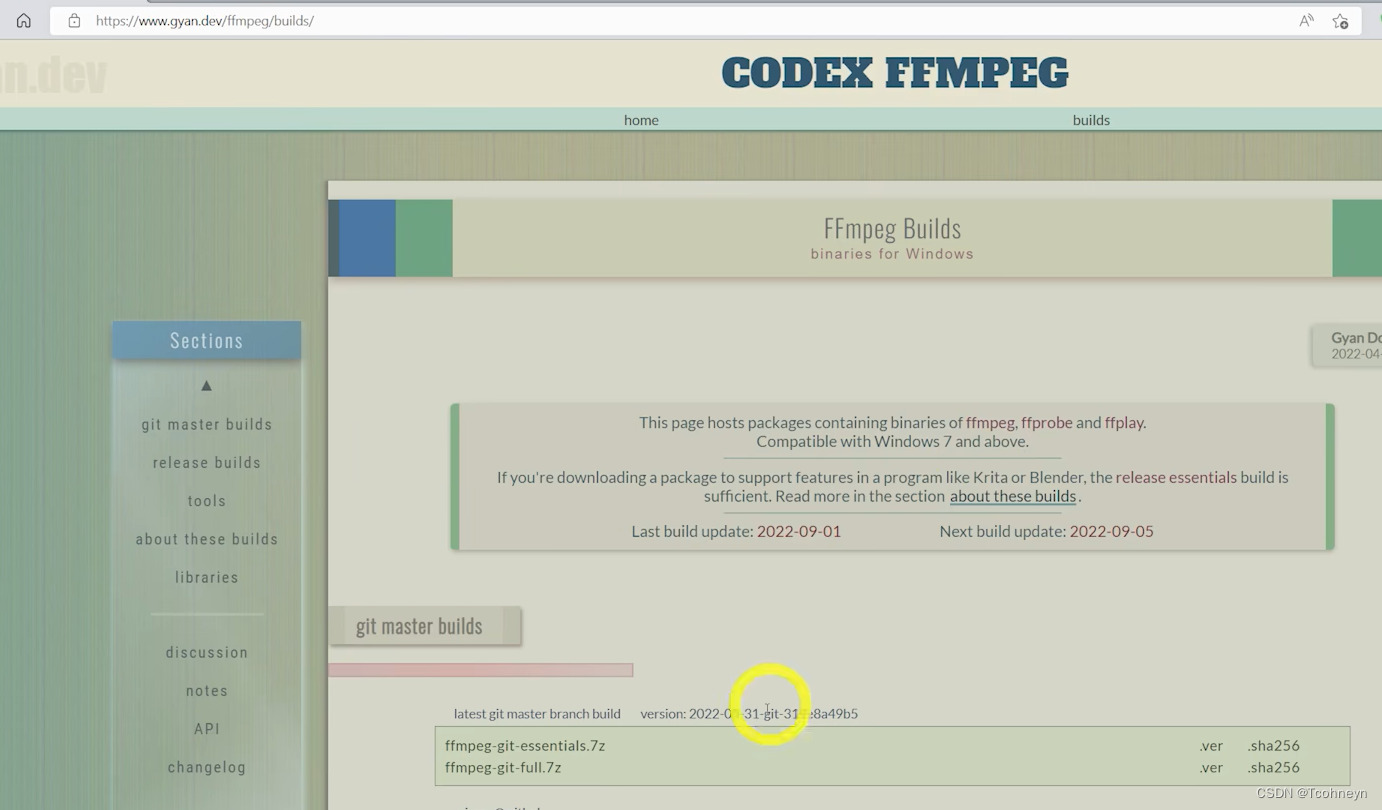The width and height of the screenshot is (1382, 810).
Task: Open the discussion sidebar link
Action: click(x=207, y=652)
